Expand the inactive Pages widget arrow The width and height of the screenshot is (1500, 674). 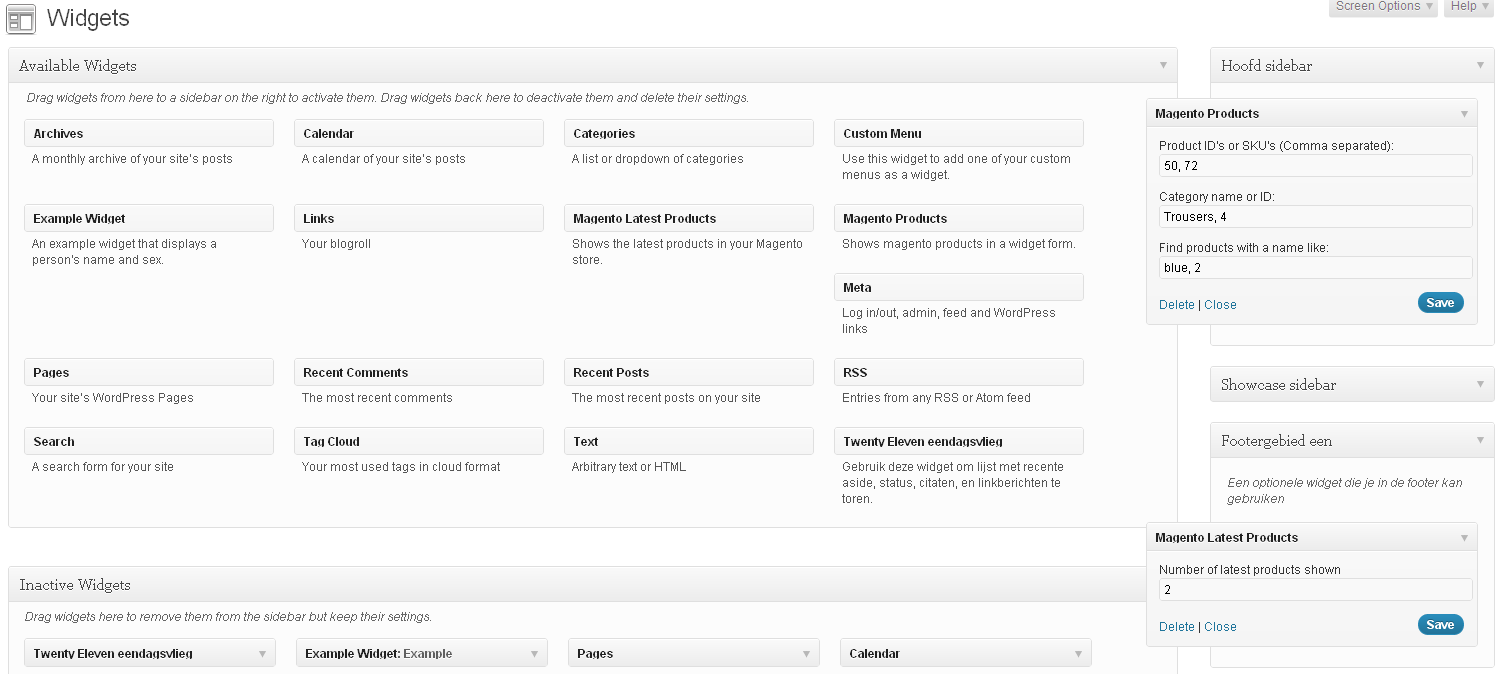pos(806,653)
